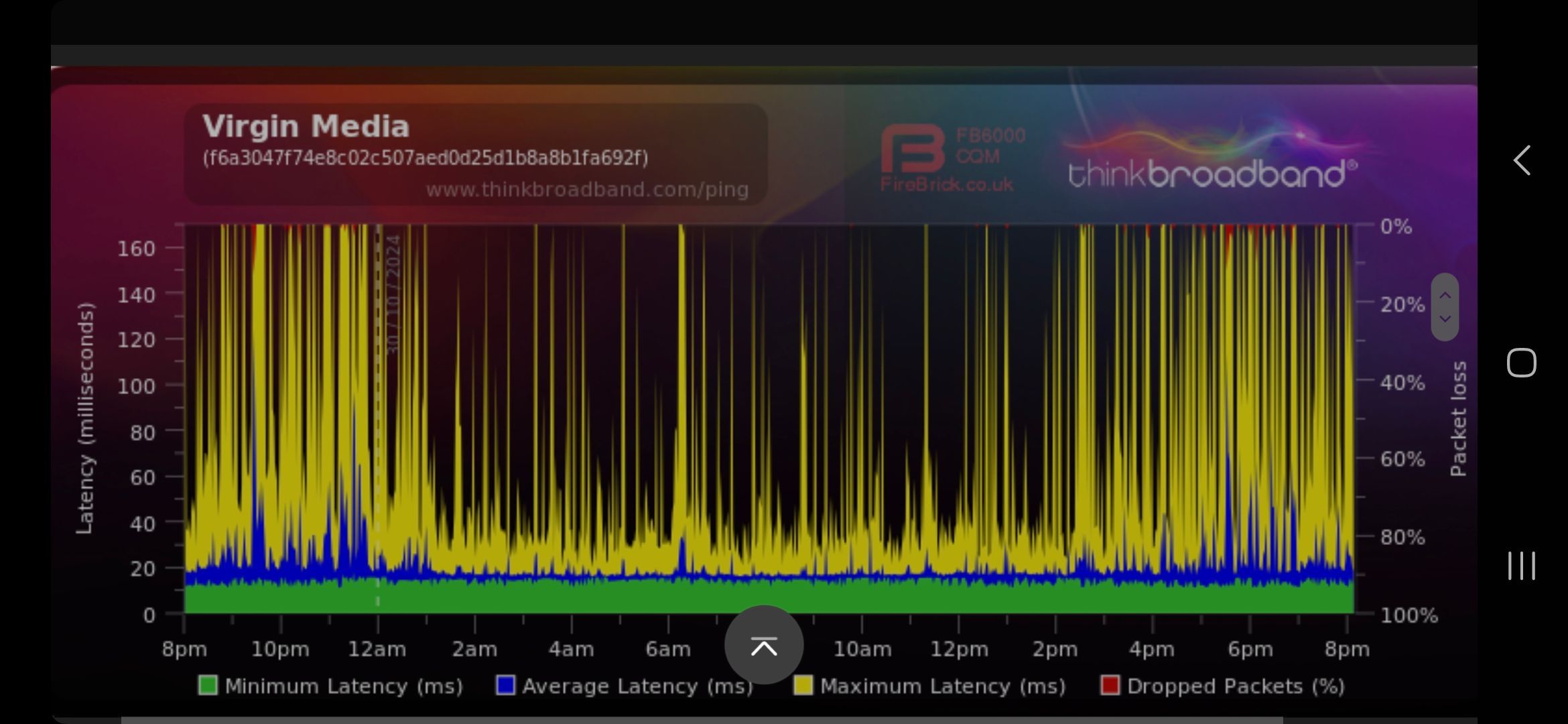Click the Maximum Latency (ms) legend label

943,686
